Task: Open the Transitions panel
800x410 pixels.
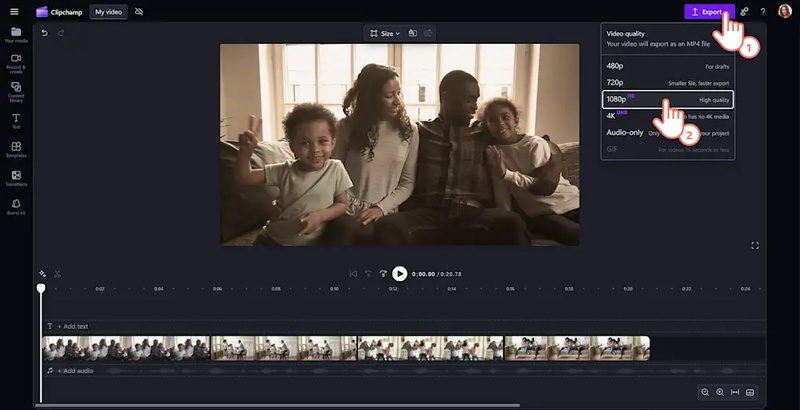Action: tap(16, 179)
